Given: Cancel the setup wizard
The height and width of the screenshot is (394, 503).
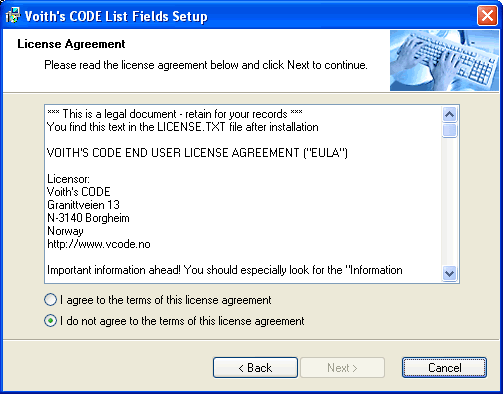Looking at the screenshot, I should click(x=444, y=368).
